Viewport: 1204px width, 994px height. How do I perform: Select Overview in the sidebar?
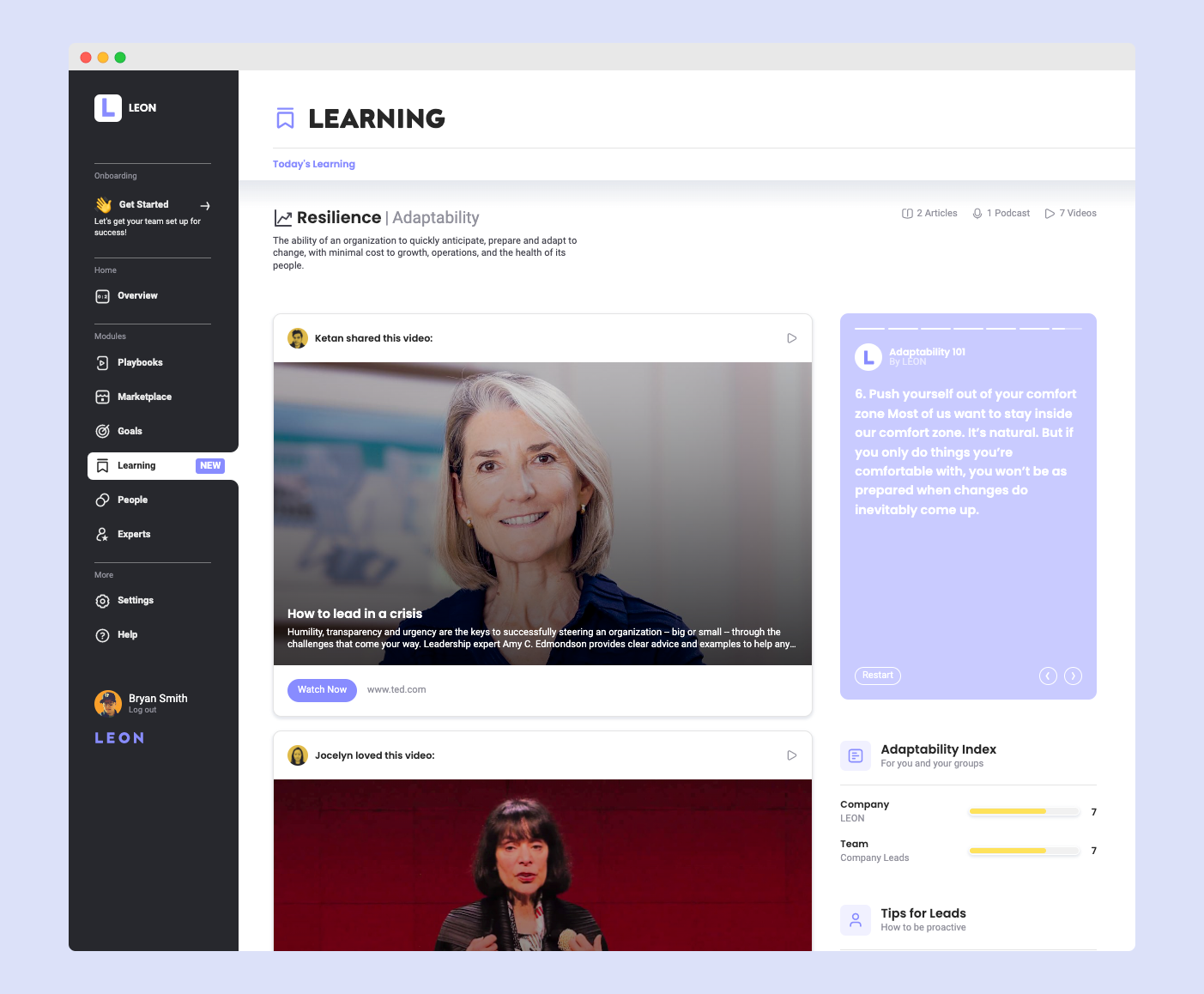click(x=137, y=296)
